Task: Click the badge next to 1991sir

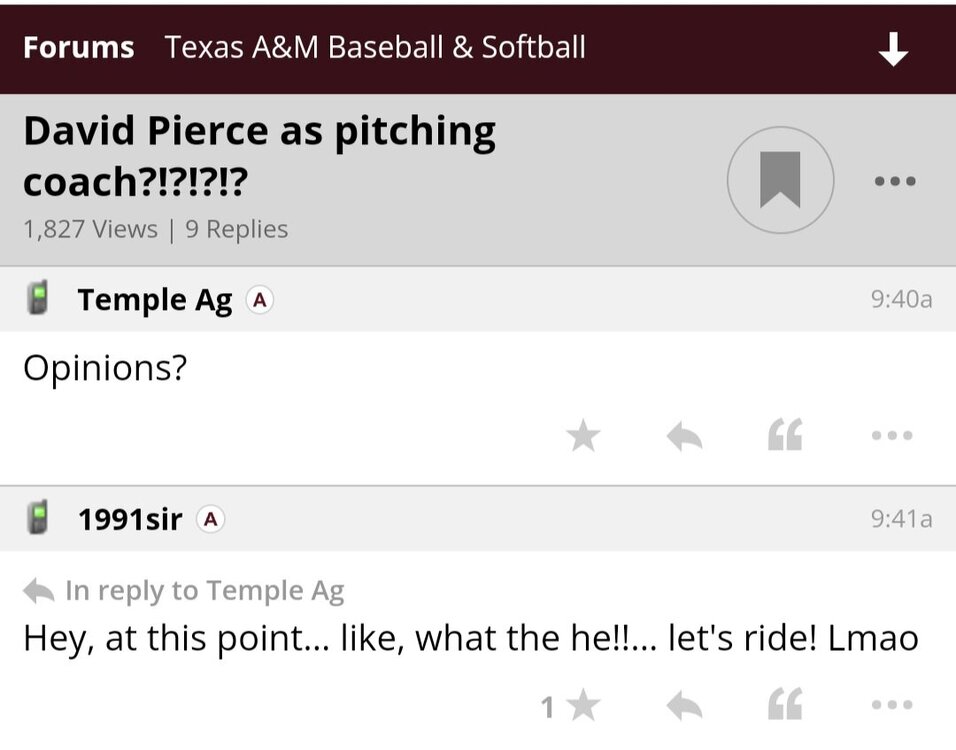Action: pyautogui.click(x=210, y=519)
